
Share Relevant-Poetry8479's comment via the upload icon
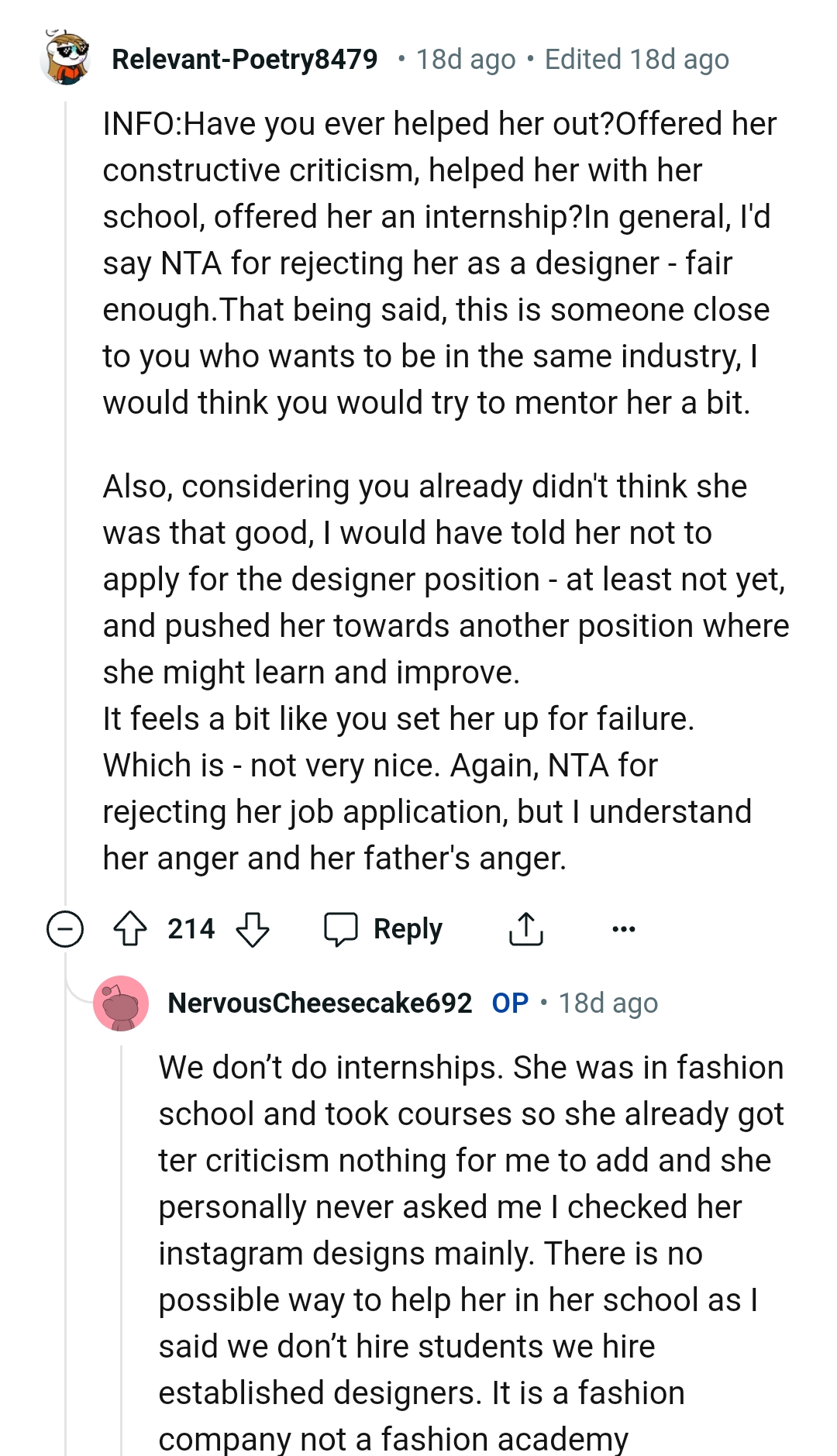coord(527,928)
